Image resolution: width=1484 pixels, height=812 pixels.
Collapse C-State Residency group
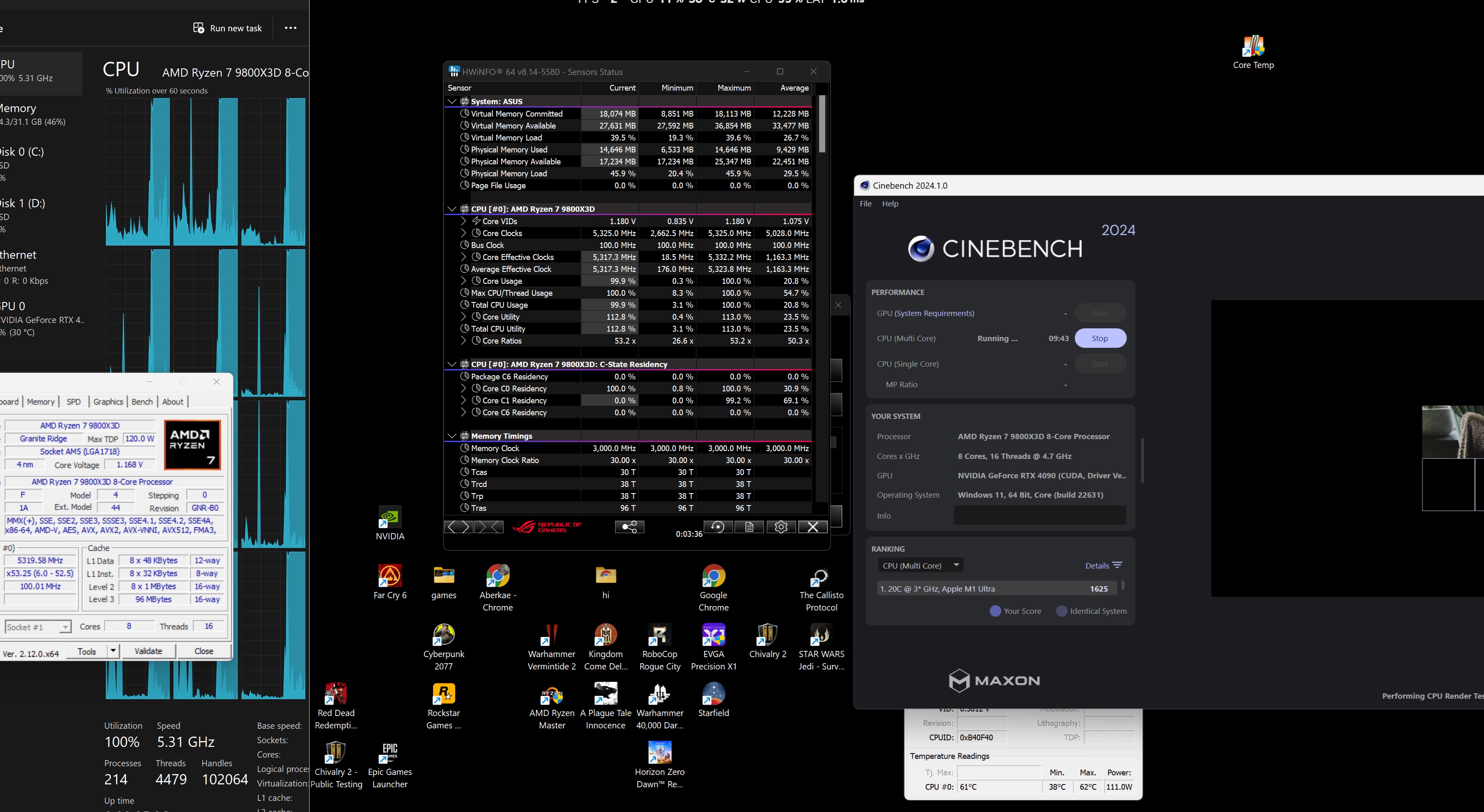pyautogui.click(x=452, y=365)
